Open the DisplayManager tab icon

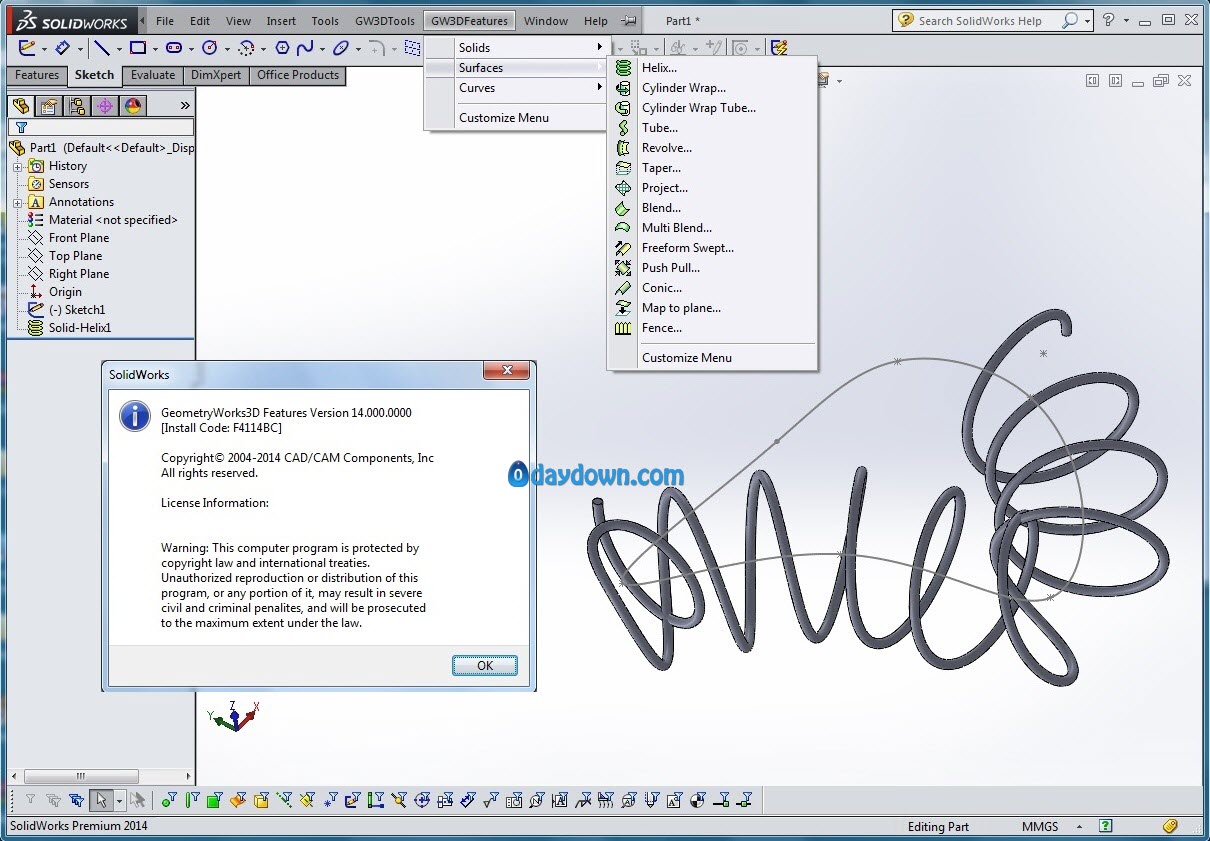tap(133, 106)
